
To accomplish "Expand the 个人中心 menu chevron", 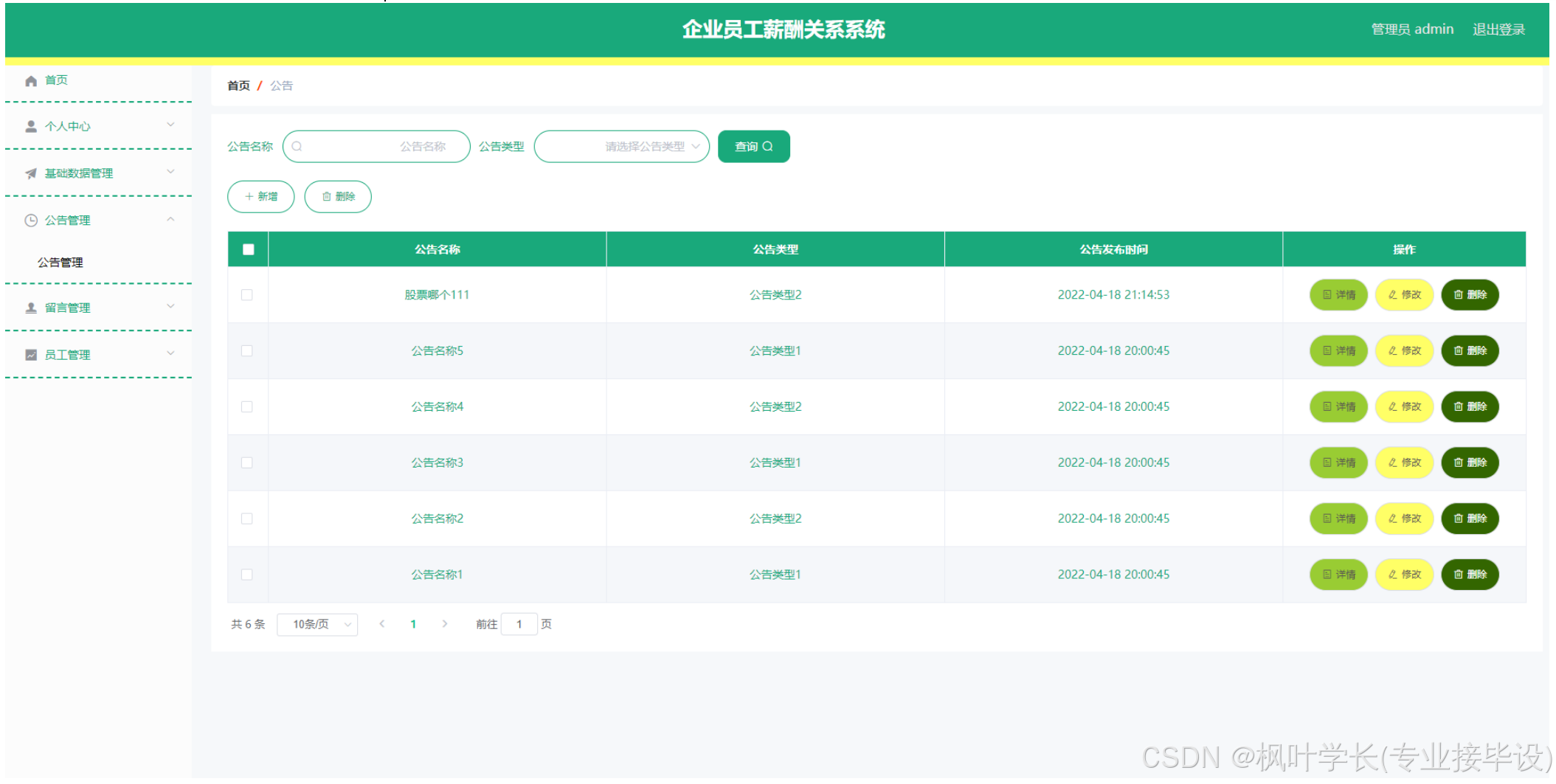I will click(x=170, y=125).
